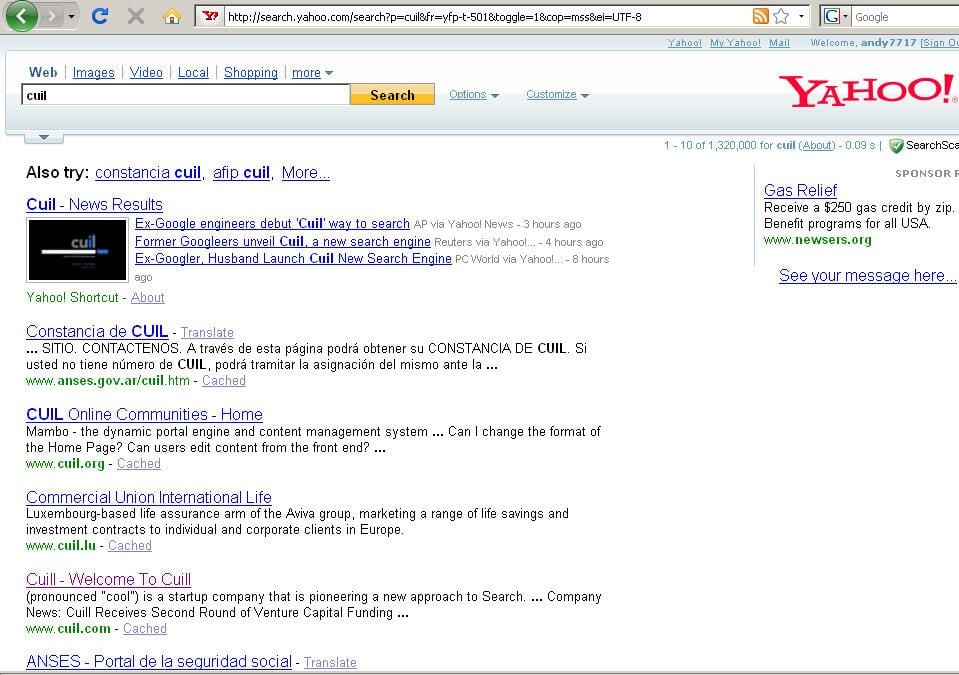Expand the more search categories dropdown
Screen dimensions: 959x675
point(312,73)
